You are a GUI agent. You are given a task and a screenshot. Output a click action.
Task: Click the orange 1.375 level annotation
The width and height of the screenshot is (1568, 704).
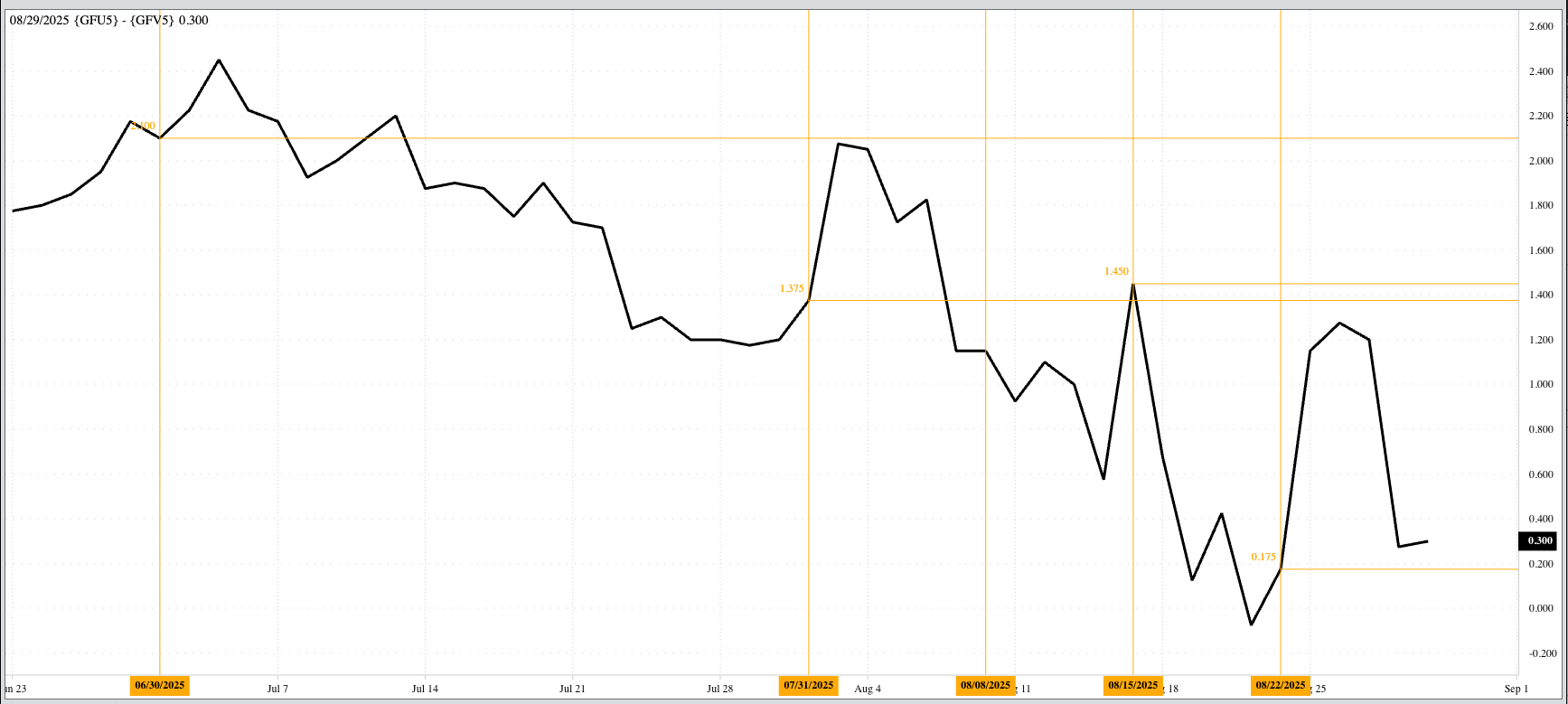[792, 288]
